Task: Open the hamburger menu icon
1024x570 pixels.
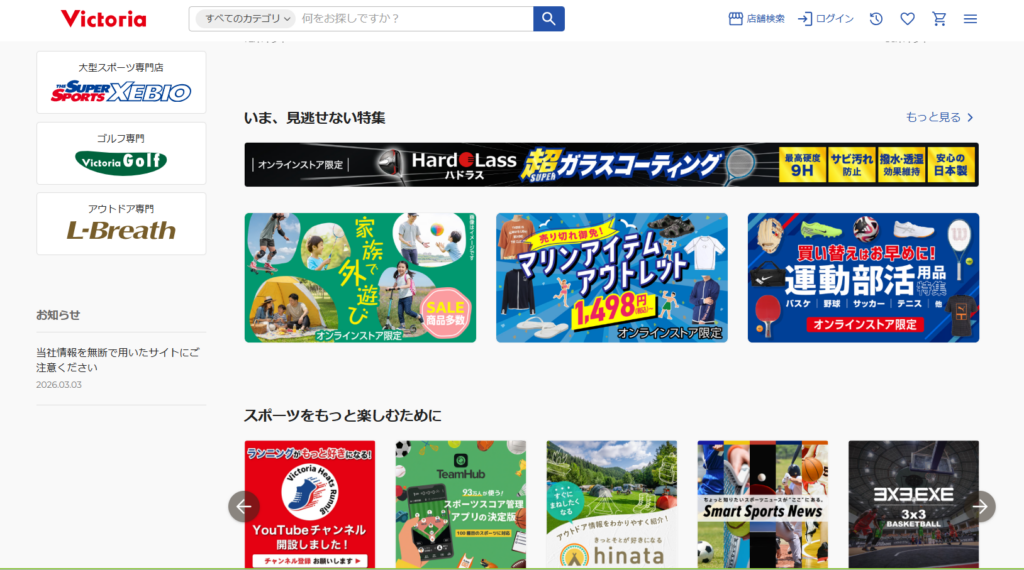Action: coord(970,19)
